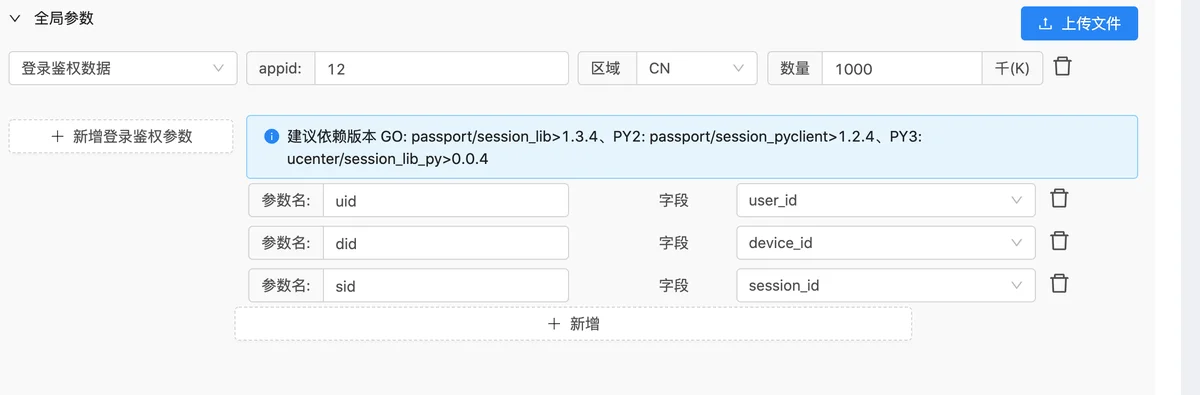Viewport: 1200px width, 395px height.
Task: Remove the uid parameter row
Action: tap(1060, 199)
